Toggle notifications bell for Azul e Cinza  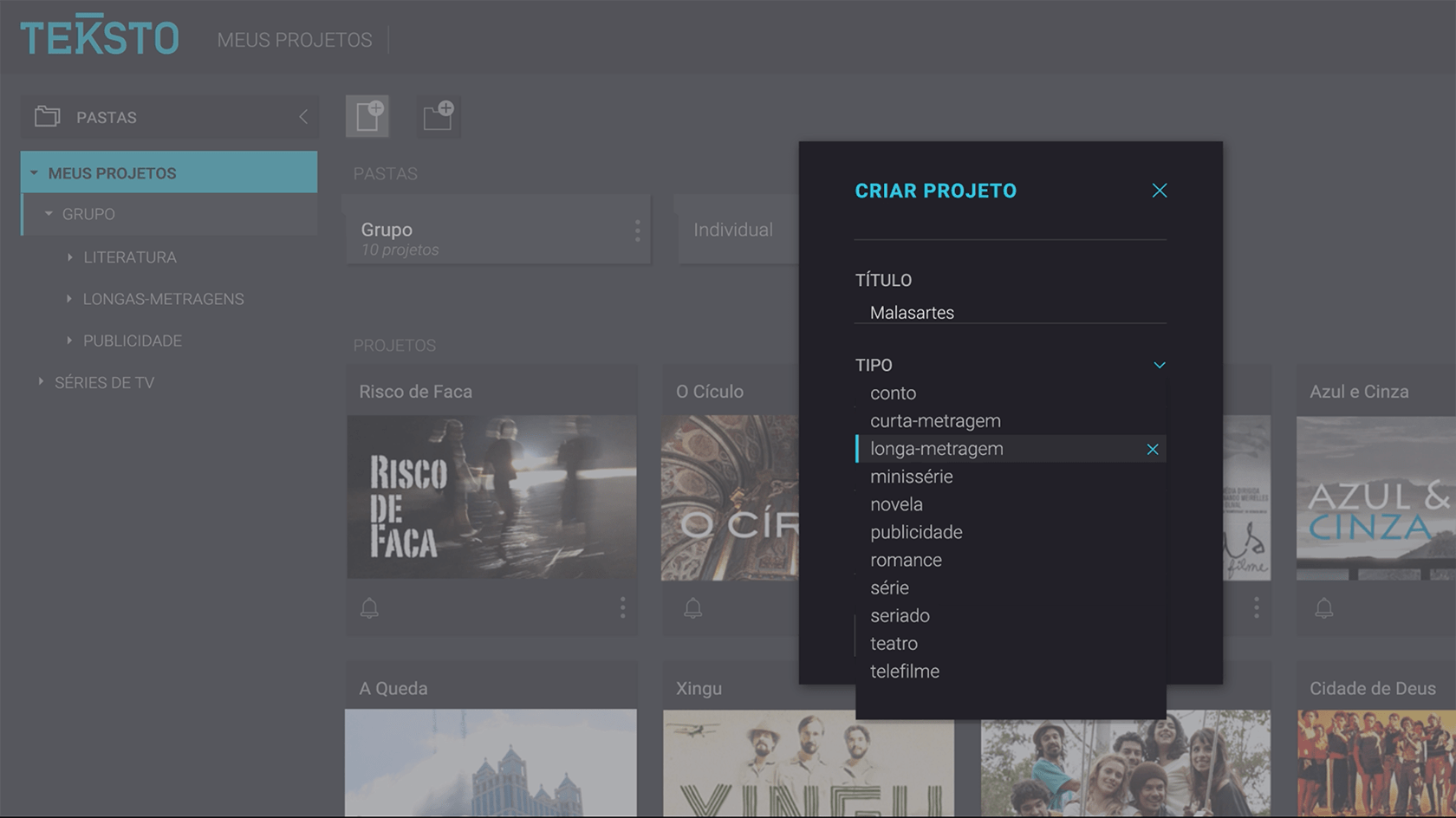pos(1324,608)
